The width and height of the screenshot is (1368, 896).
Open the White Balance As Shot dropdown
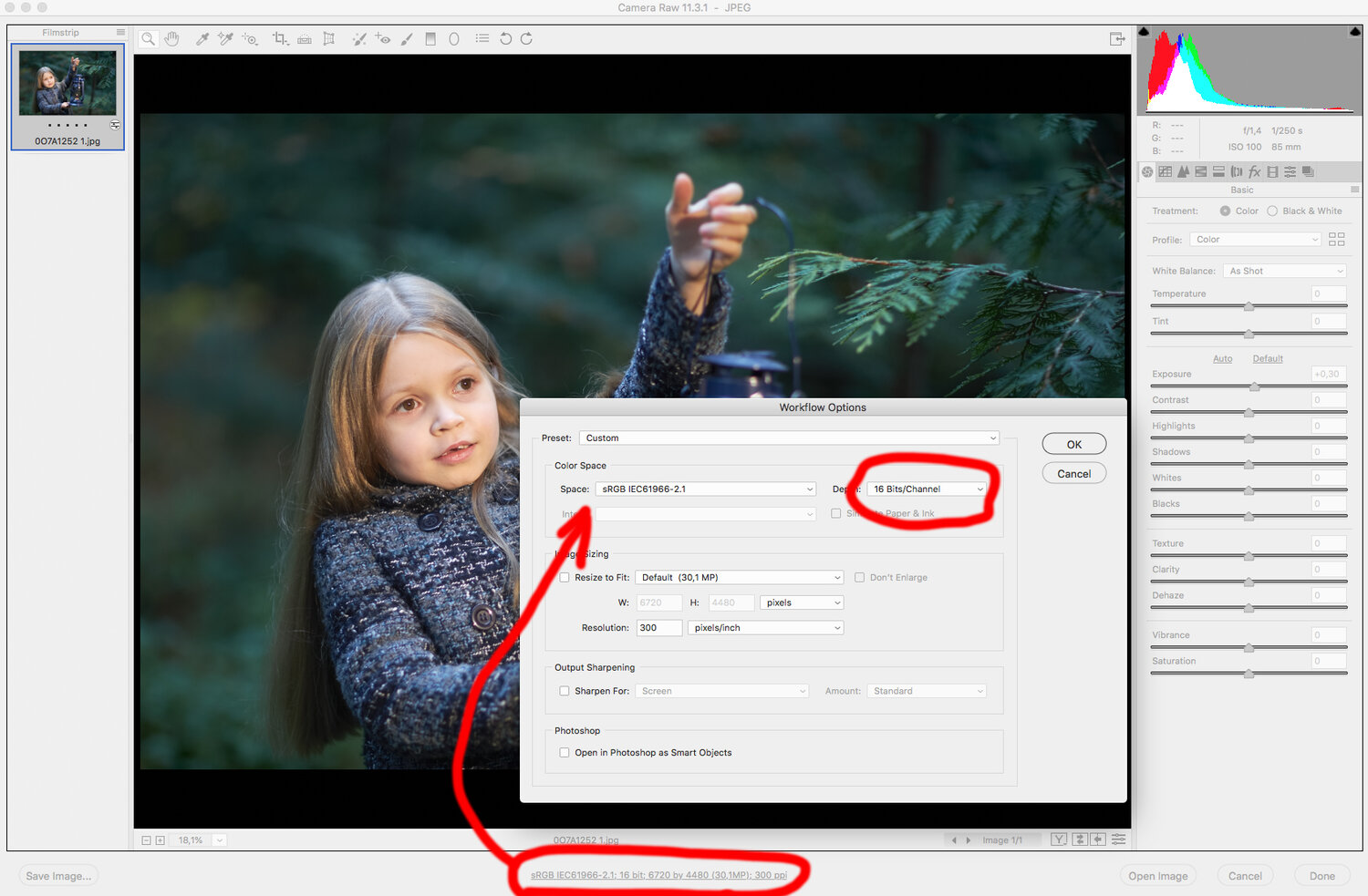1284,271
